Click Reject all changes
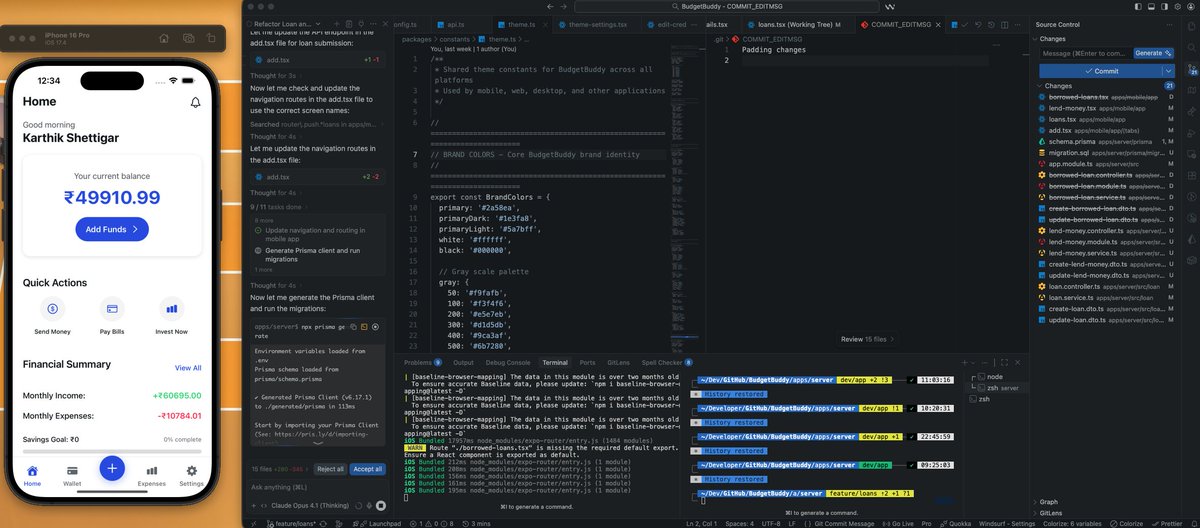The height and width of the screenshot is (528, 1200). point(329,469)
